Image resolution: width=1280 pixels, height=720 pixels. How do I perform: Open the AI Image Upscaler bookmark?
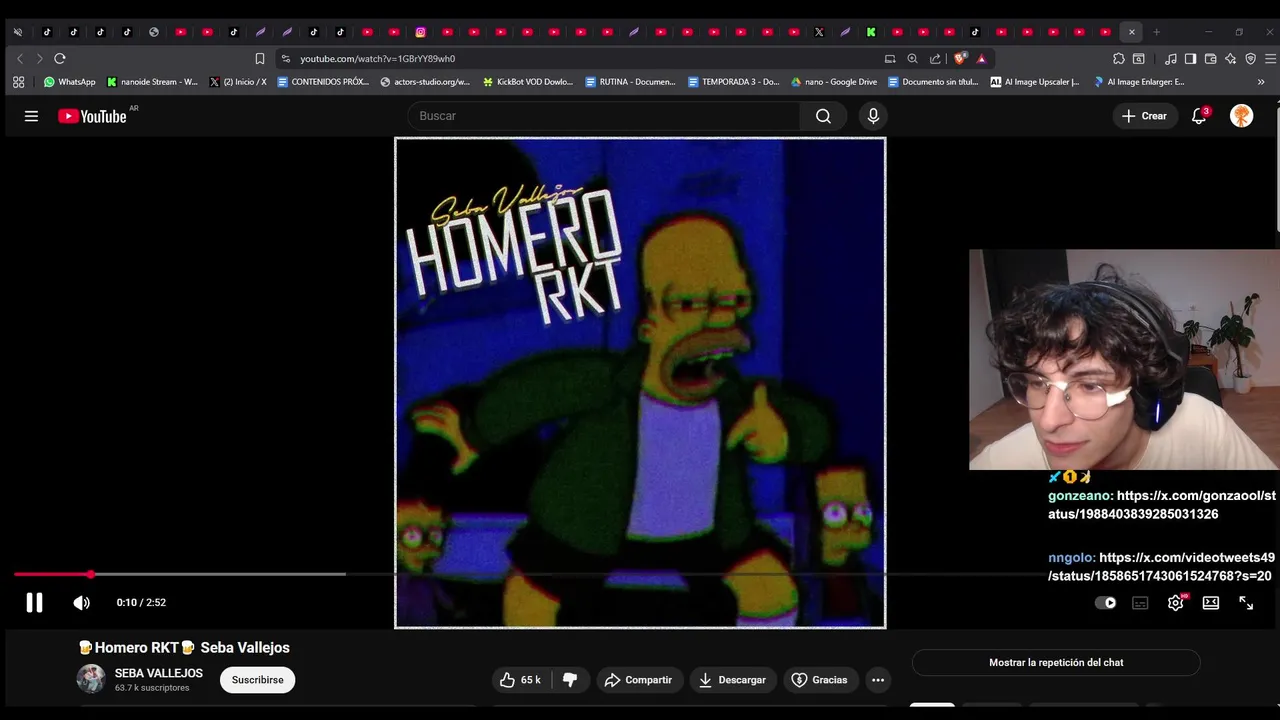click(1035, 82)
